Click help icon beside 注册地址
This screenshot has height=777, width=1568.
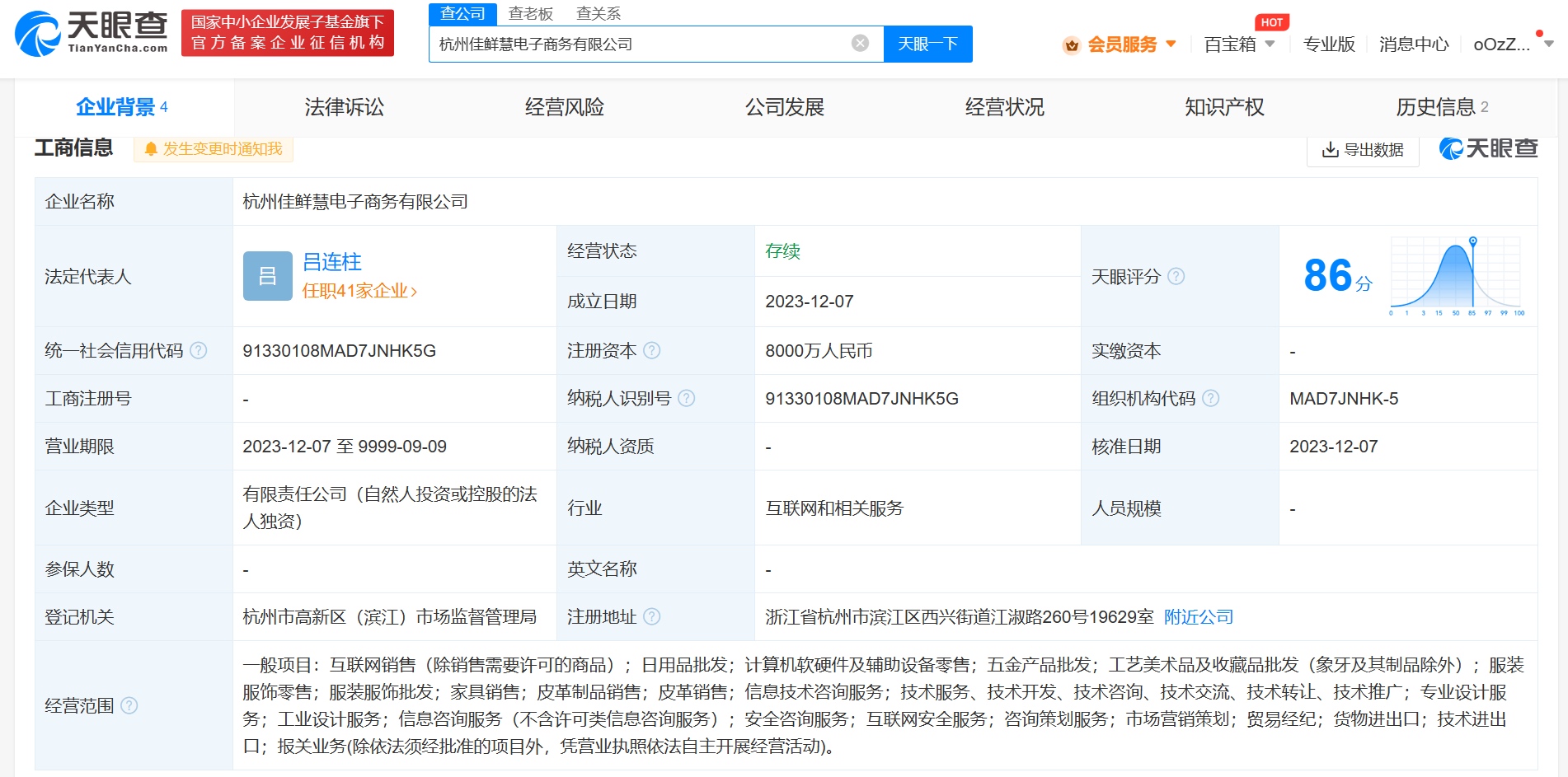coord(651,617)
